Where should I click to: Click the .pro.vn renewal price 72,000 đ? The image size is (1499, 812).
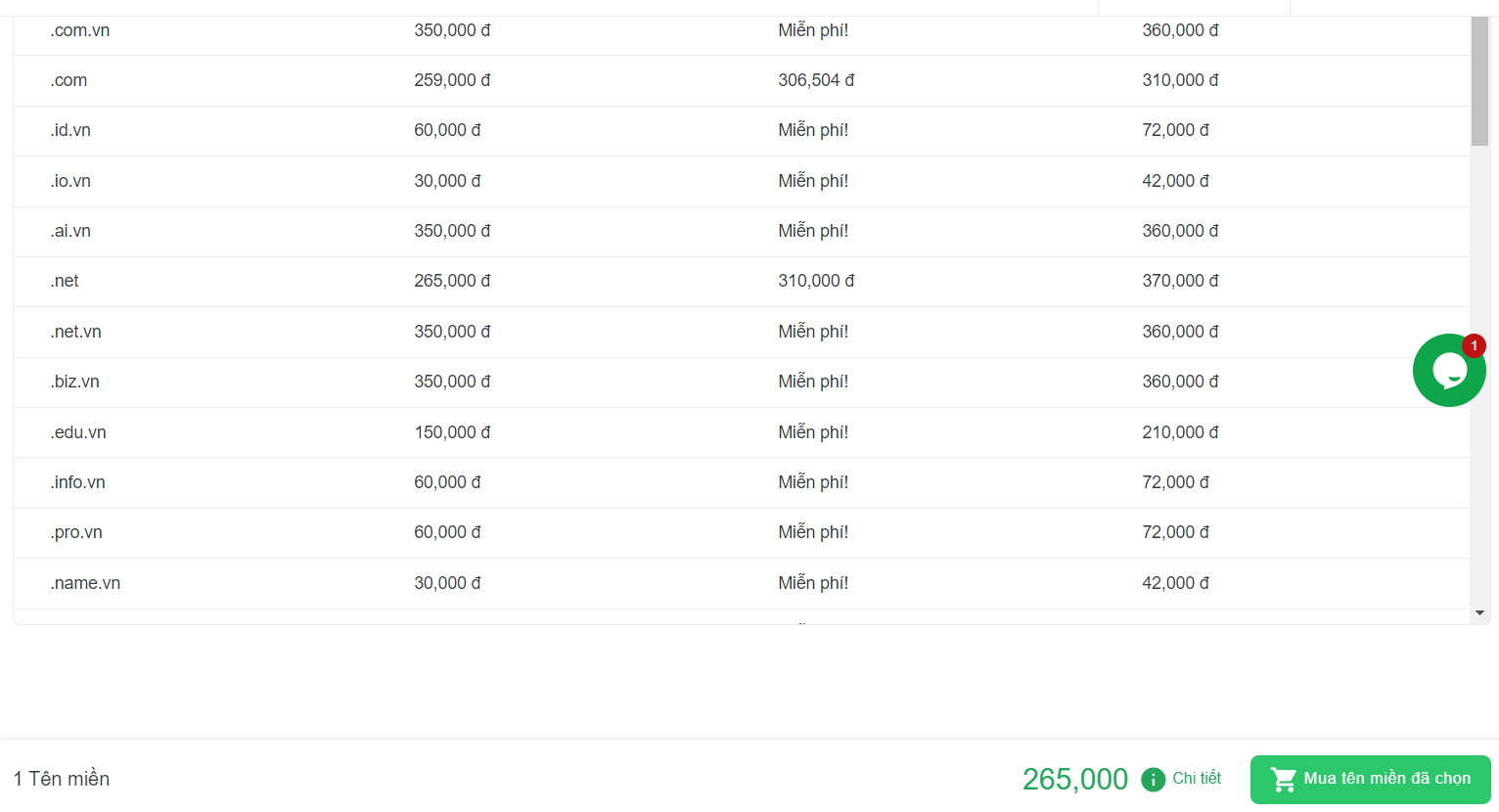pyautogui.click(x=1175, y=532)
